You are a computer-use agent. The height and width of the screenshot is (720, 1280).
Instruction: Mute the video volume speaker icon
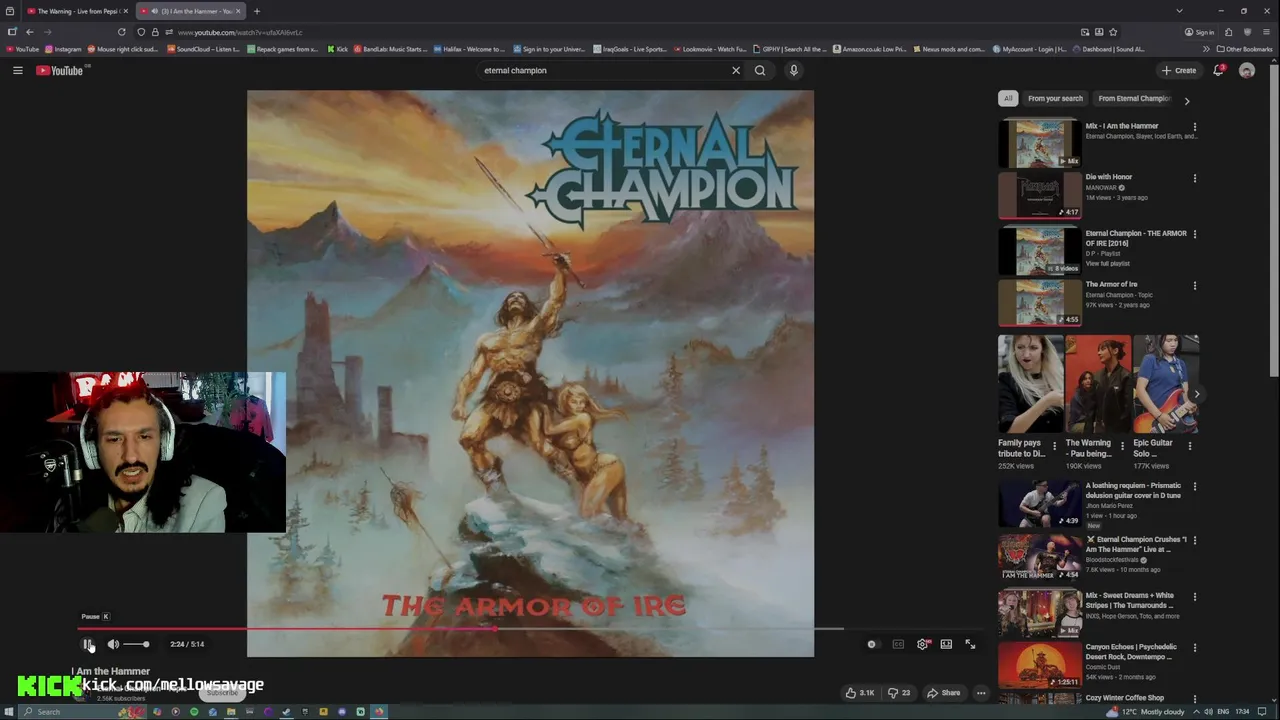[113, 644]
